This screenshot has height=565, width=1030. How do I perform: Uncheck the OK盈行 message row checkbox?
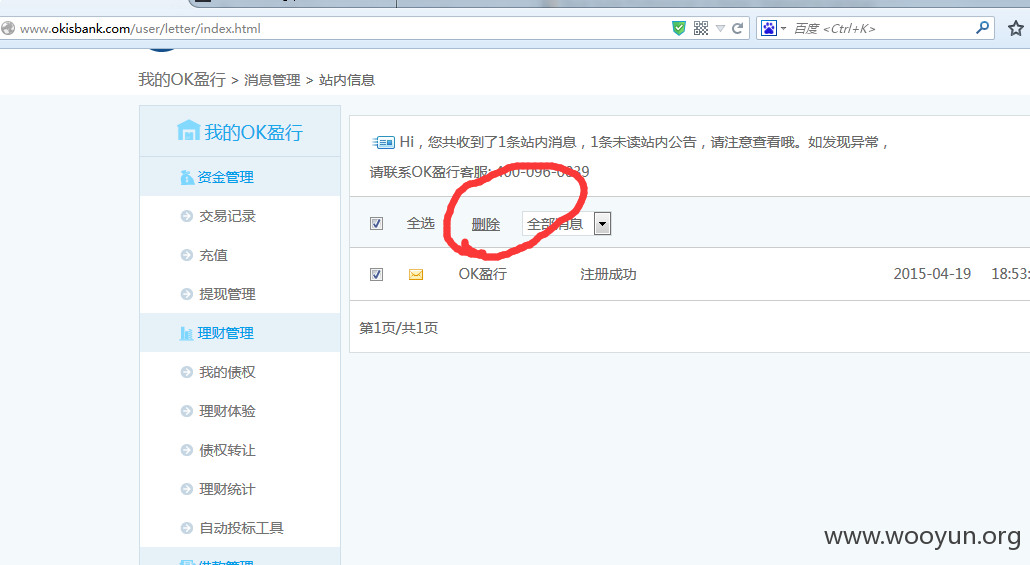tap(376, 274)
